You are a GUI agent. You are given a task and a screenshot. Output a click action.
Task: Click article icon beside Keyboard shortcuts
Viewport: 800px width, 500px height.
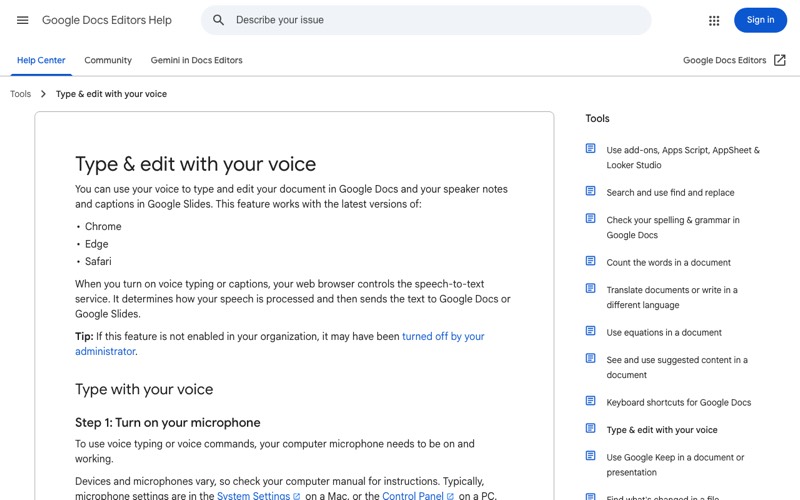tap(590, 401)
